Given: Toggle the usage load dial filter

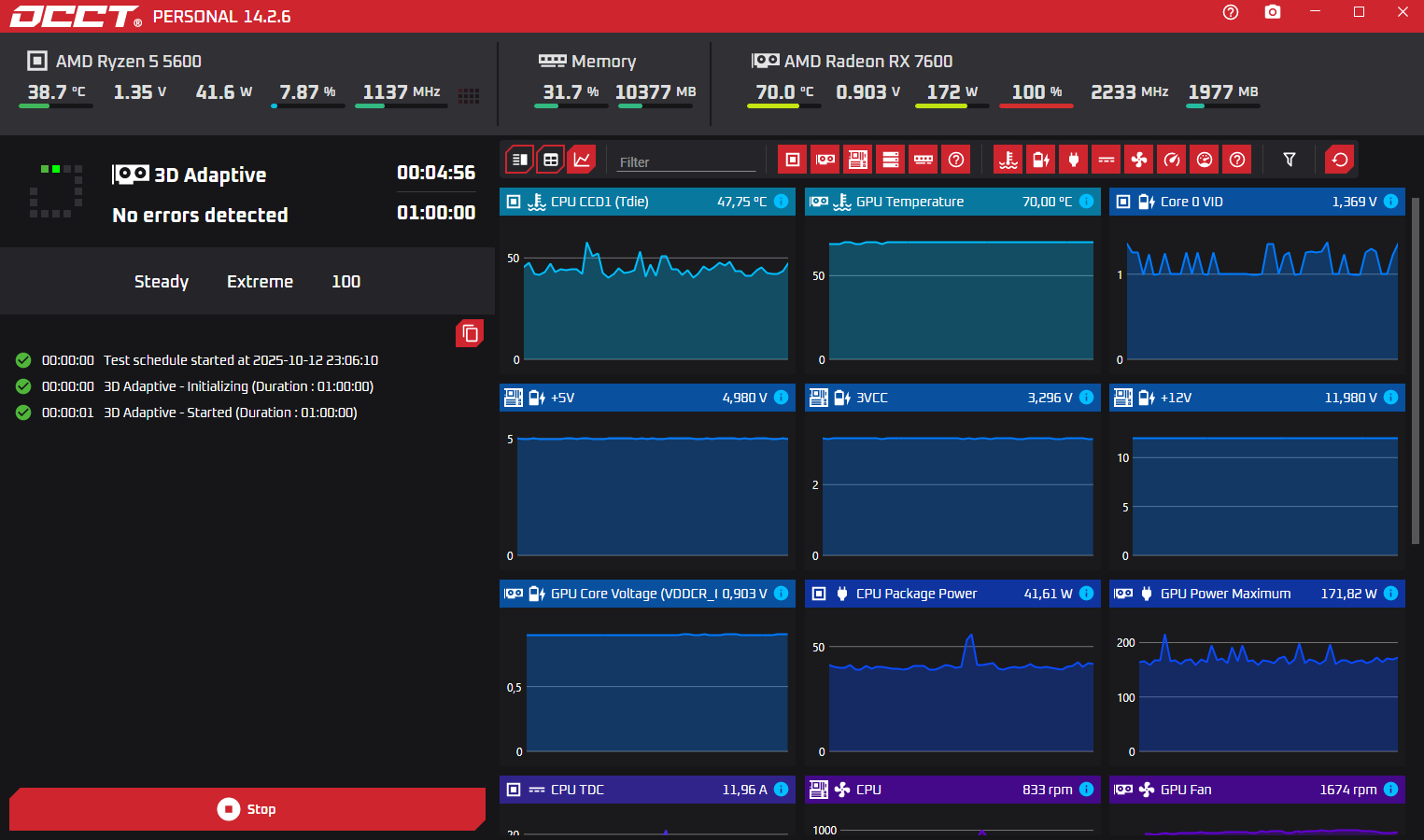Looking at the screenshot, I should (1205, 160).
